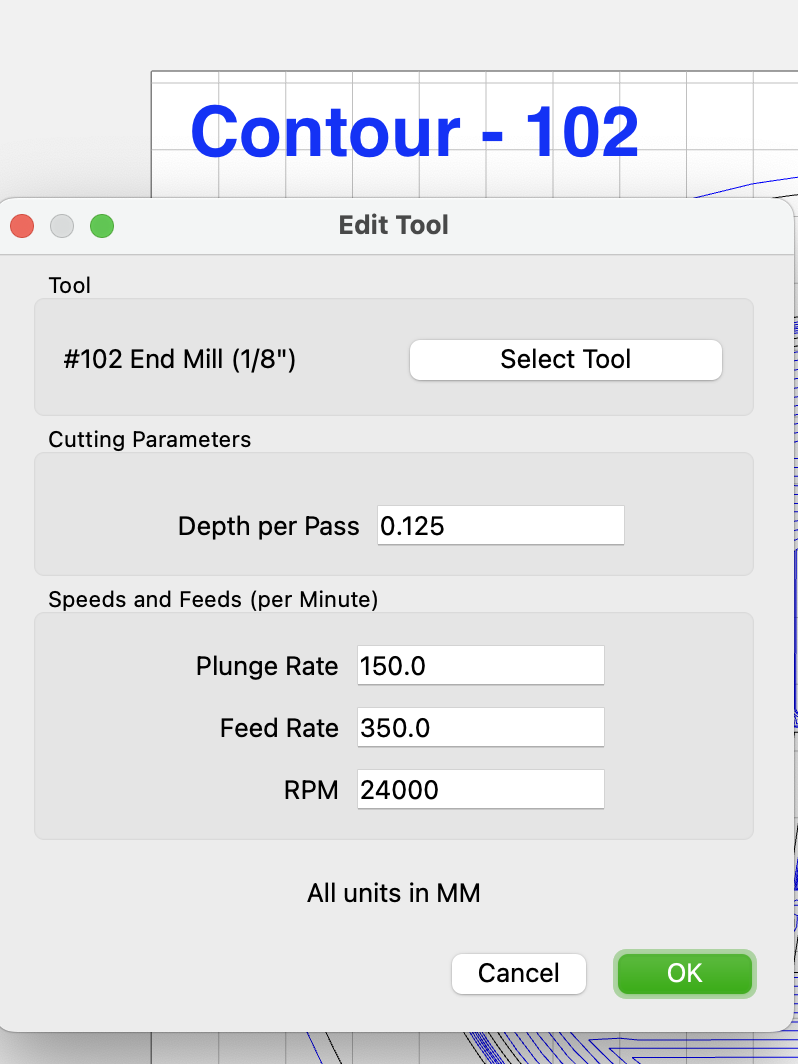Click the Feed Rate label text

click(279, 728)
